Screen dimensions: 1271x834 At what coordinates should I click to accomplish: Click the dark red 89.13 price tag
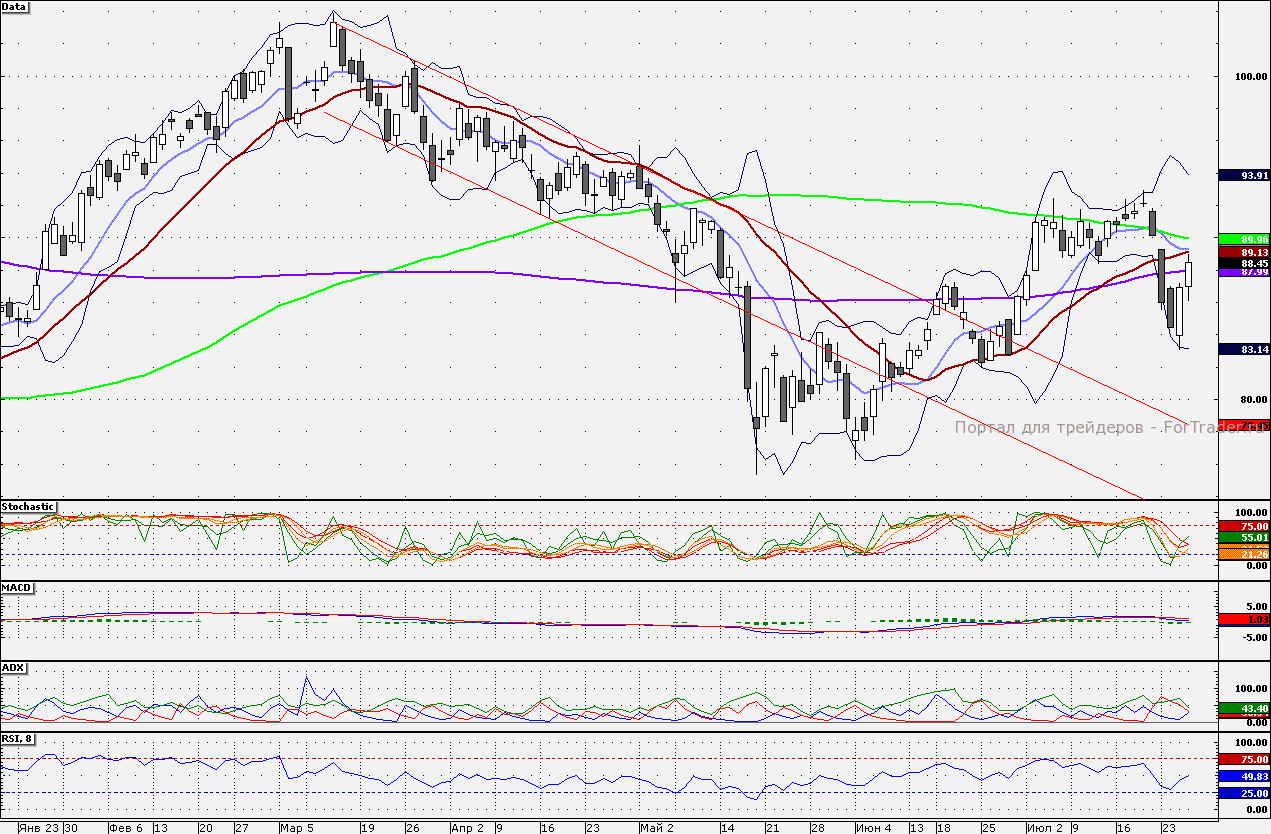[1245, 253]
